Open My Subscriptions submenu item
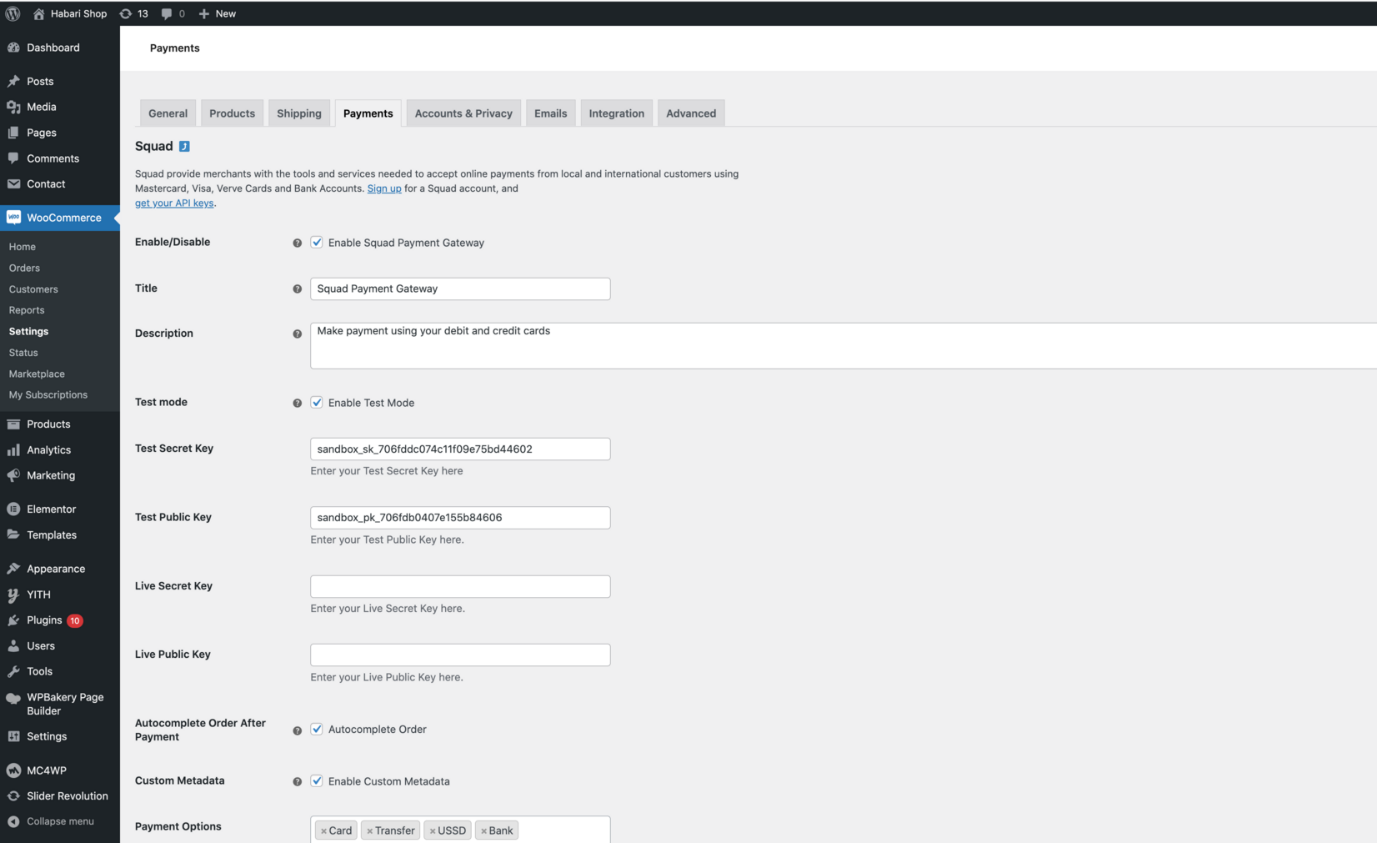 [48, 395]
